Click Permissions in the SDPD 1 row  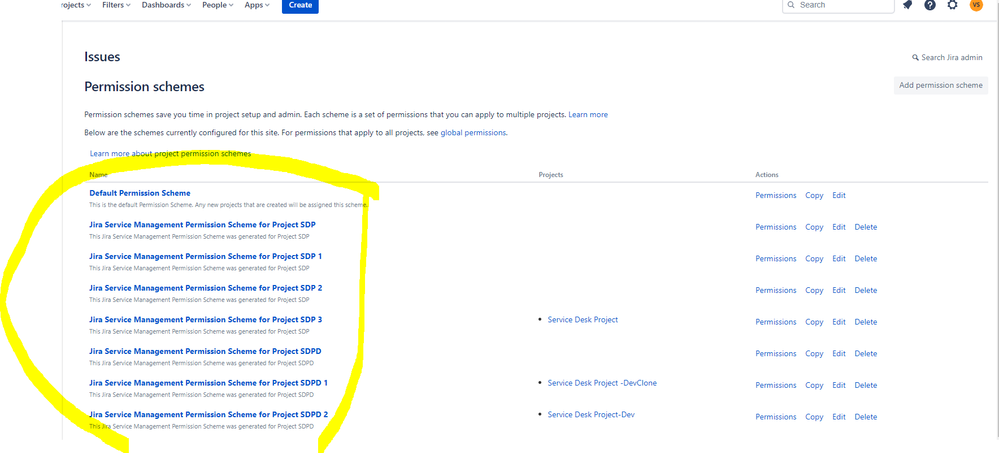776,385
